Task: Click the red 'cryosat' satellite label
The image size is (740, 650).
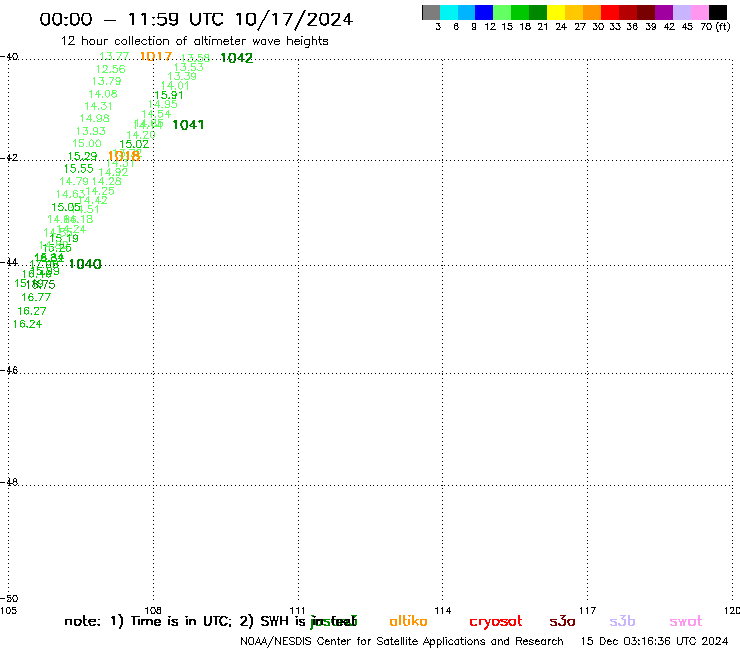Action: (496, 622)
